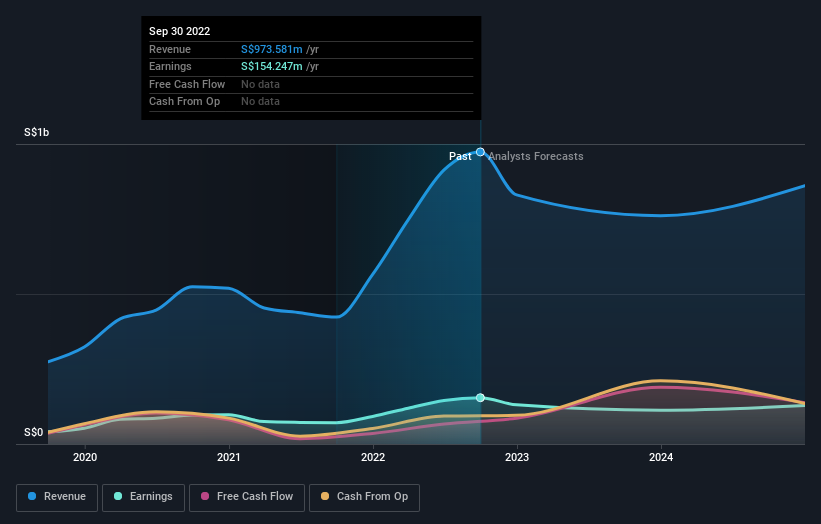
Task: Click the 'Earnings' label in the tooltip
Action: click(170, 66)
